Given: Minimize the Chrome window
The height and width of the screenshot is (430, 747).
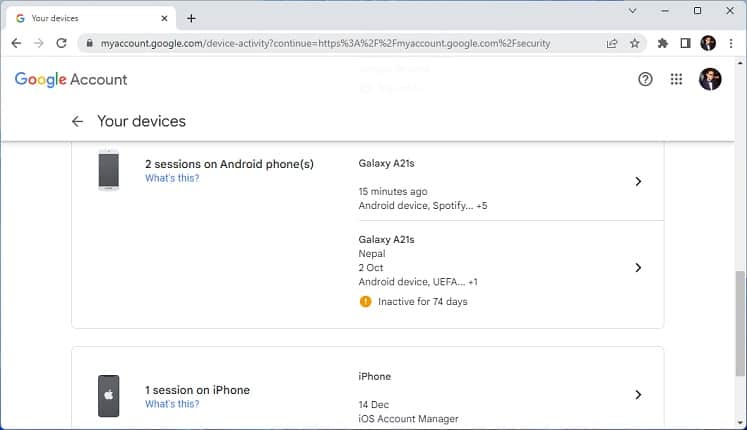Looking at the screenshot, I should pos(665,10).
